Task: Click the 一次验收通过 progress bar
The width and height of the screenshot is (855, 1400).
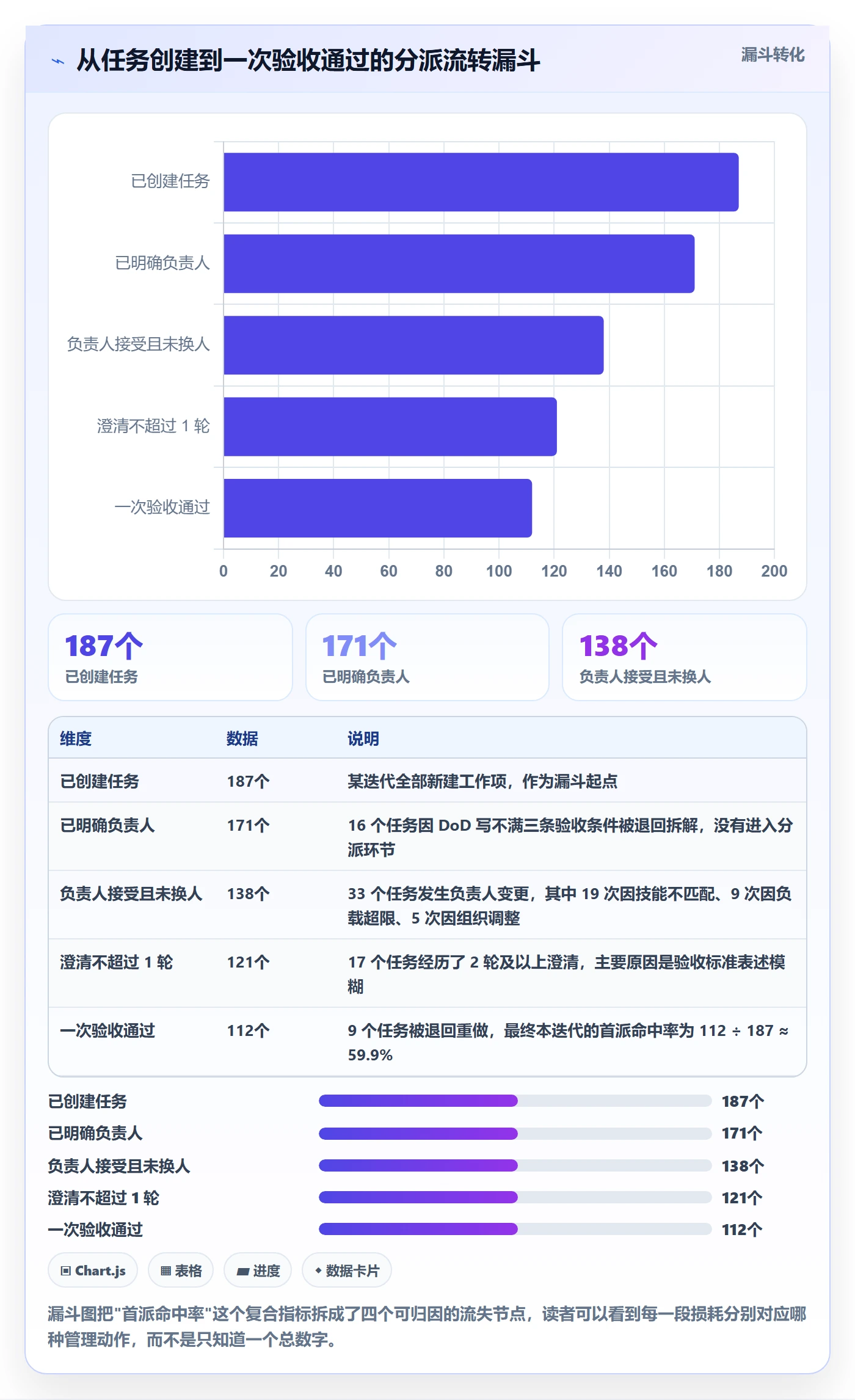Action: coord(515,1229)
